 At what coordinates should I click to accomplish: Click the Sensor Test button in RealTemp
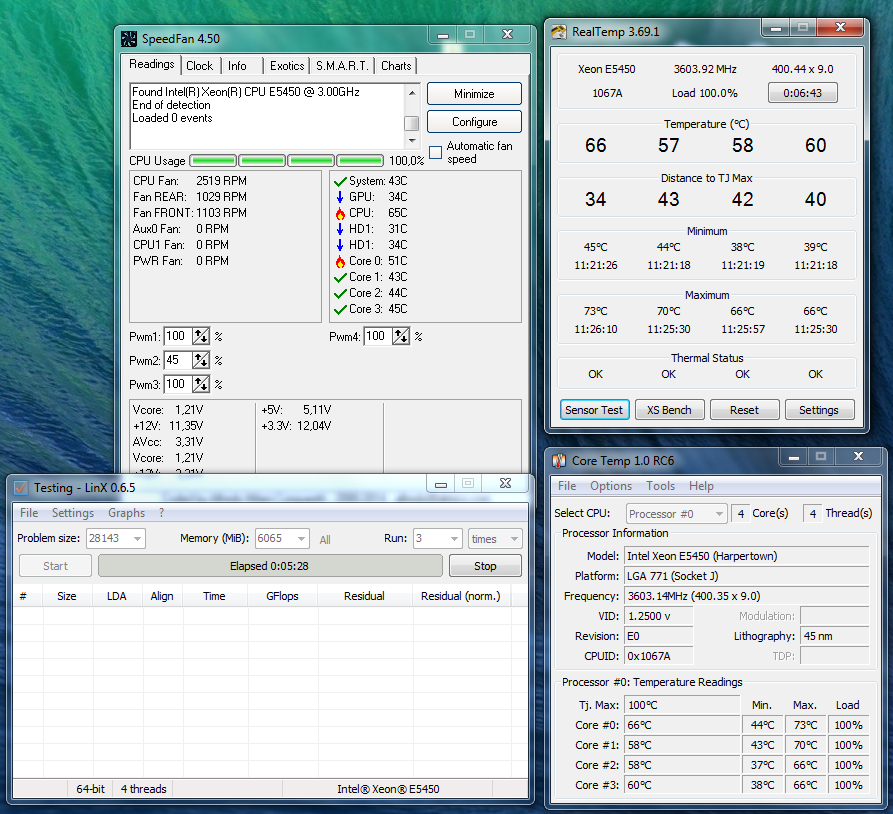tap(595, 410)
